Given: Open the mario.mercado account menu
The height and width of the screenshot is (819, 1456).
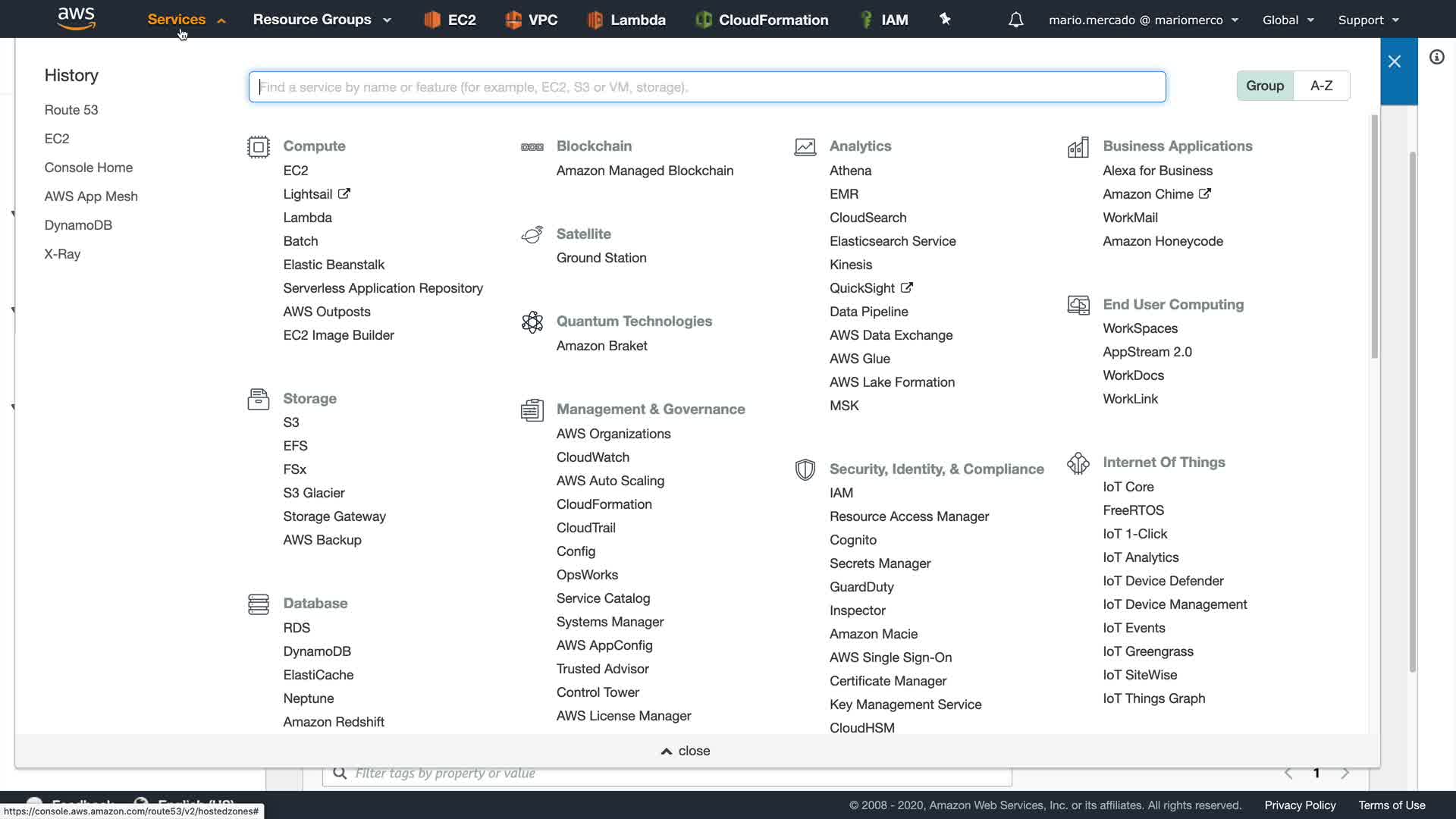Looking at the screenshot, I should [1143, 20].
